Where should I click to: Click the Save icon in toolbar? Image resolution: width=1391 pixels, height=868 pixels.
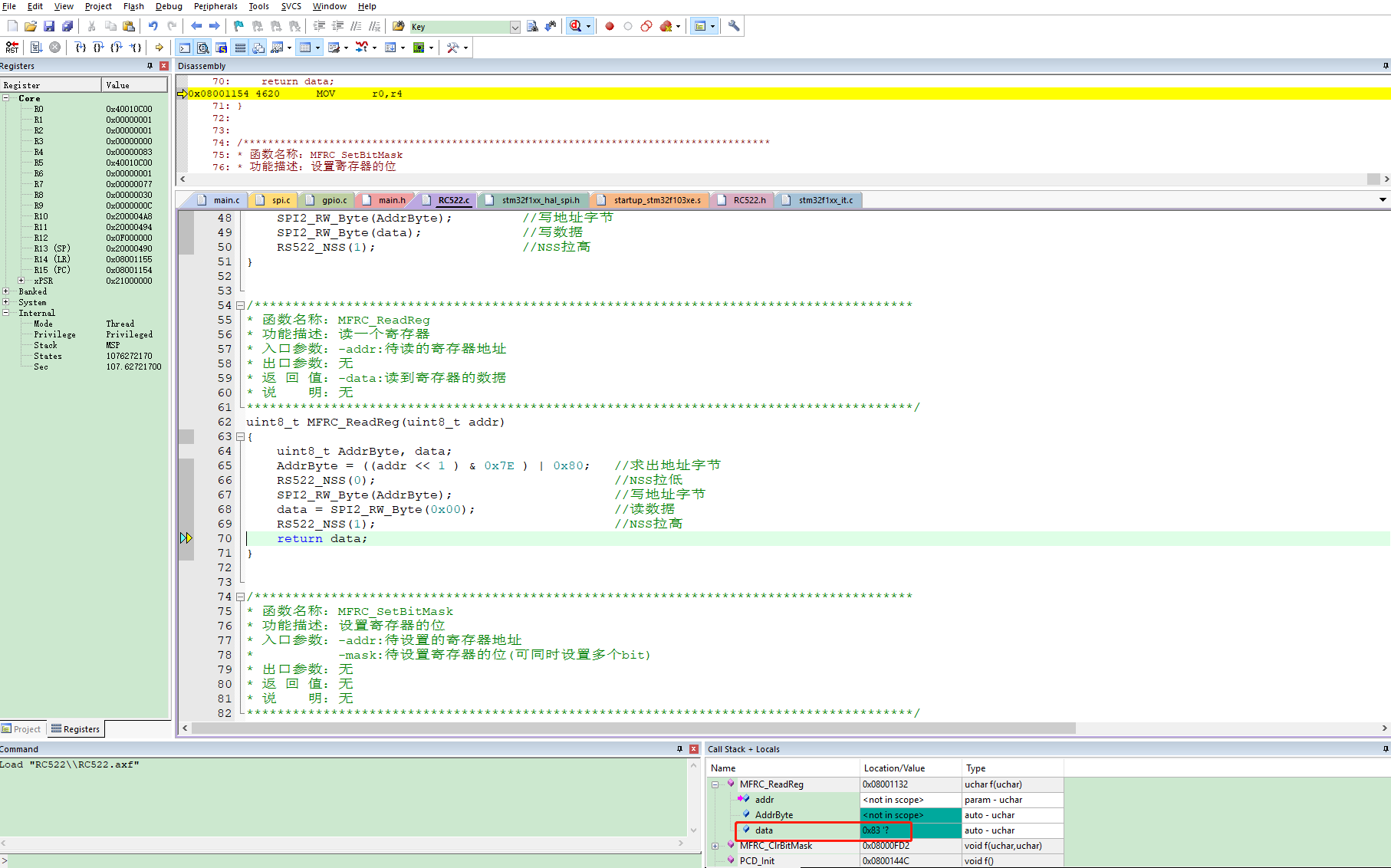(49, 26)
